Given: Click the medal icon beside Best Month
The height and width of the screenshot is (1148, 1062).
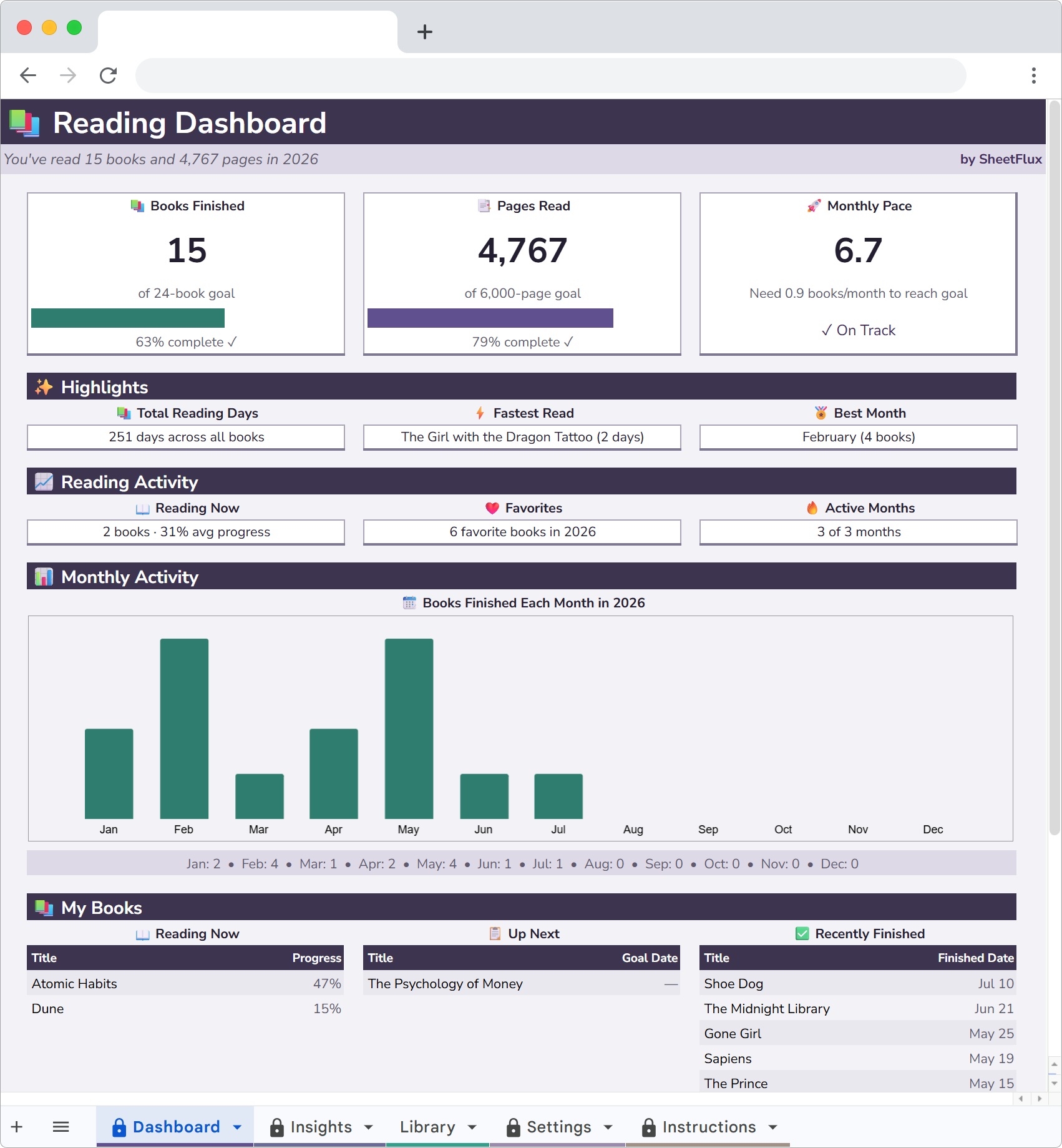Looking at the screenshot, I should pos(819,413).
